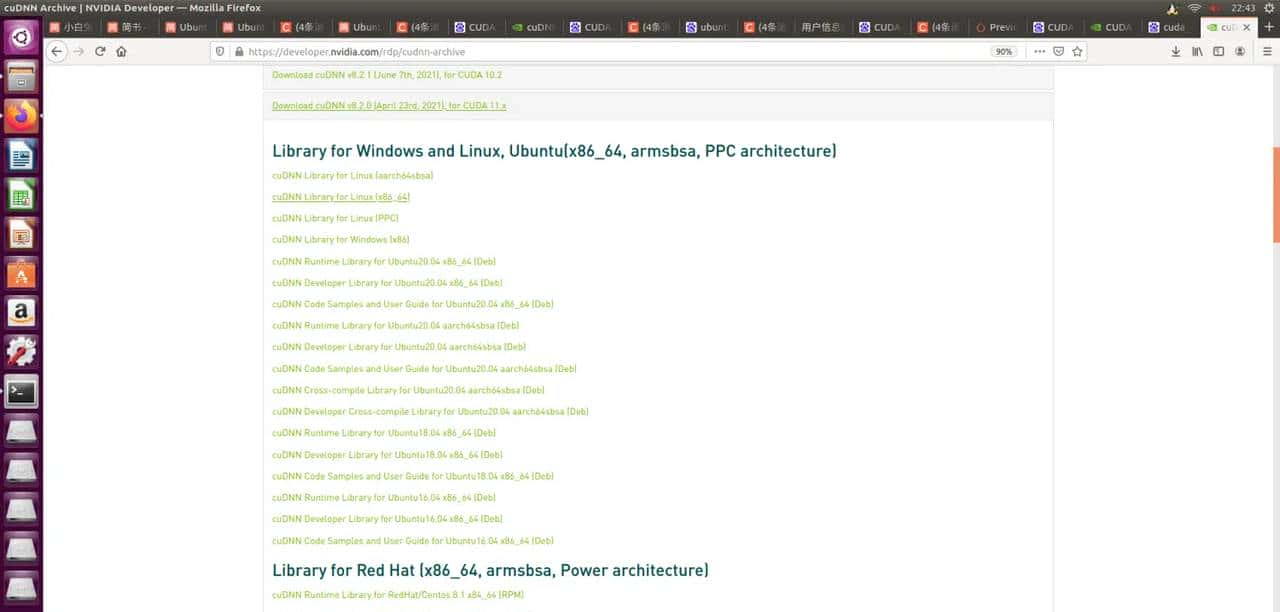Screen dimensions: 1280x612
Task: Click the forward navigation arrow
Action: click(x=77, y=51)
